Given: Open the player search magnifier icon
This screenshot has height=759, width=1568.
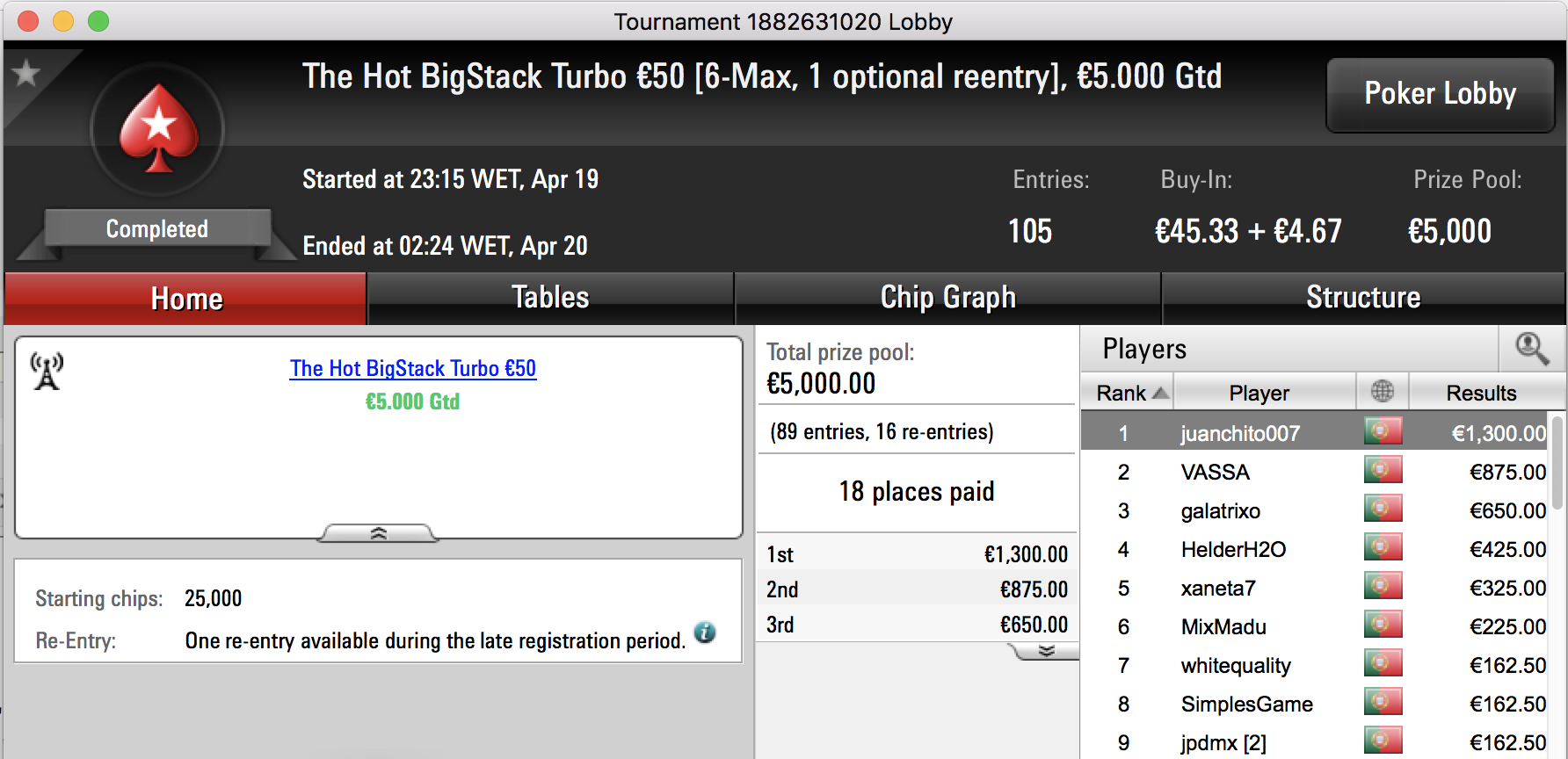Looking at the screenshot, I should pos(1532,349).
